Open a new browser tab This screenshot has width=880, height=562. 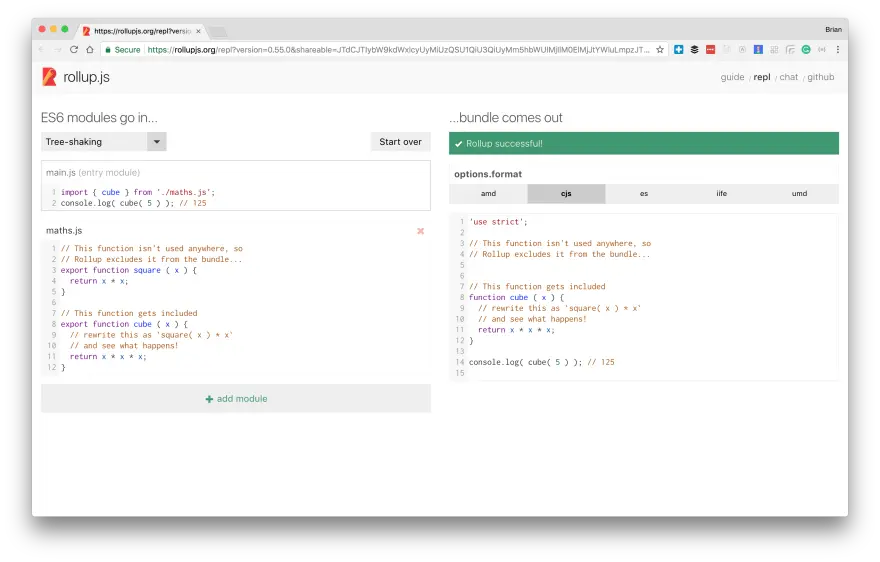[x=217, y=31]
